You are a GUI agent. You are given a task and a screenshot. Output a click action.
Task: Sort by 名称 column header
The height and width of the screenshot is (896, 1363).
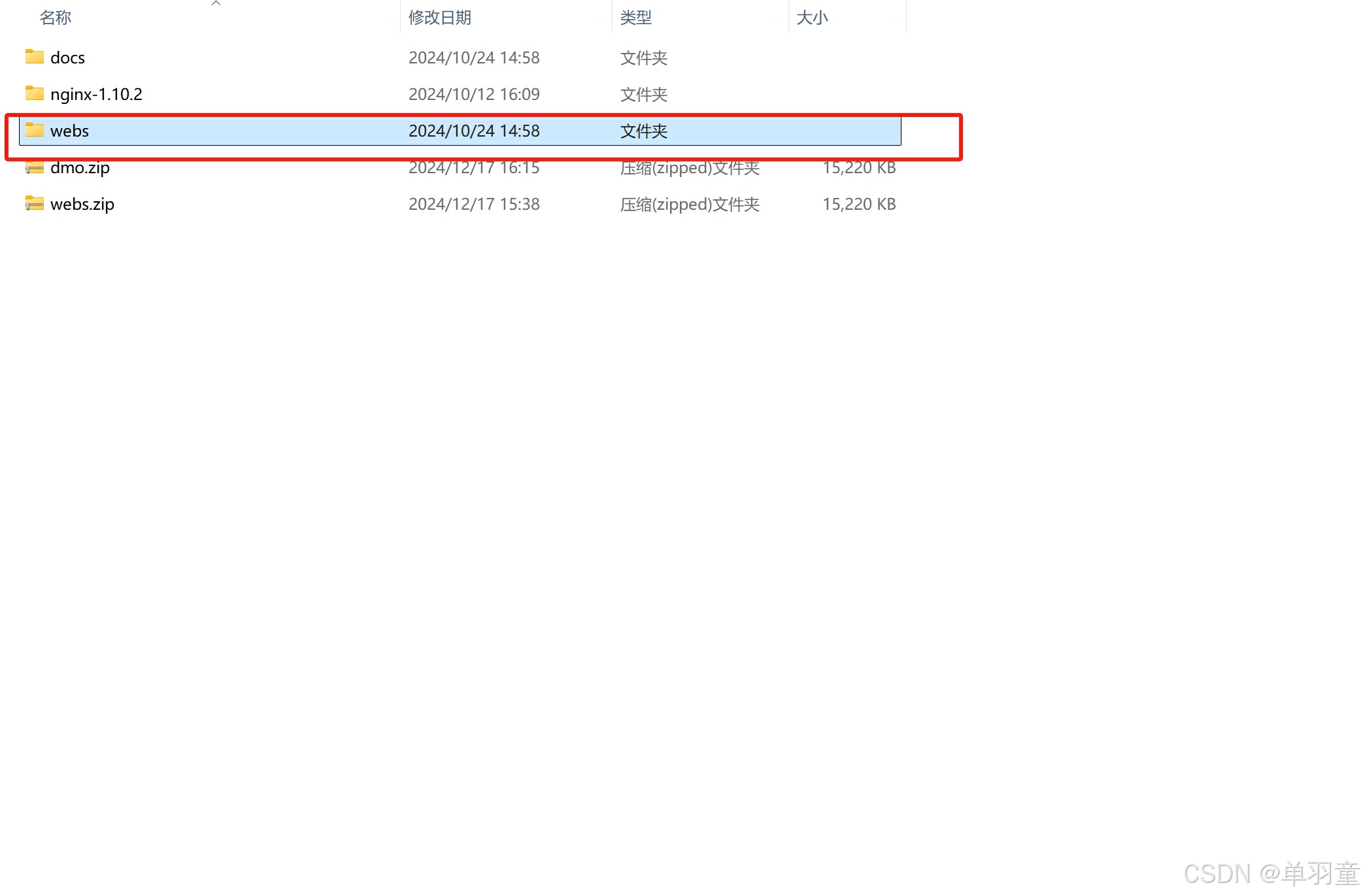(56, 18)
